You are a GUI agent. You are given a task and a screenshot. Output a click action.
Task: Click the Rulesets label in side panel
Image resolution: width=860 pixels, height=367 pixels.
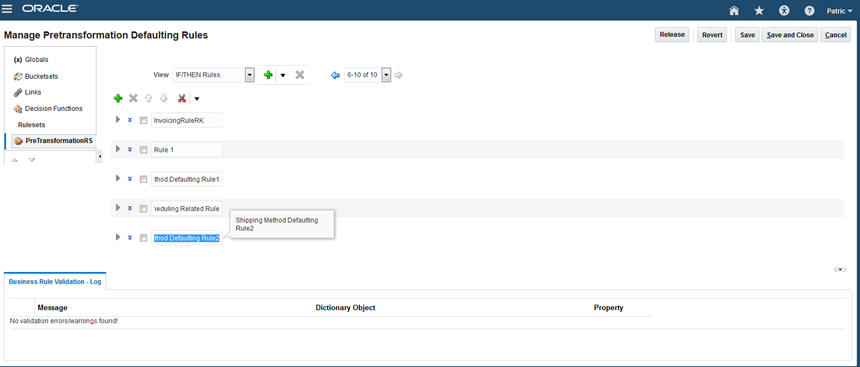coord(31,125)
